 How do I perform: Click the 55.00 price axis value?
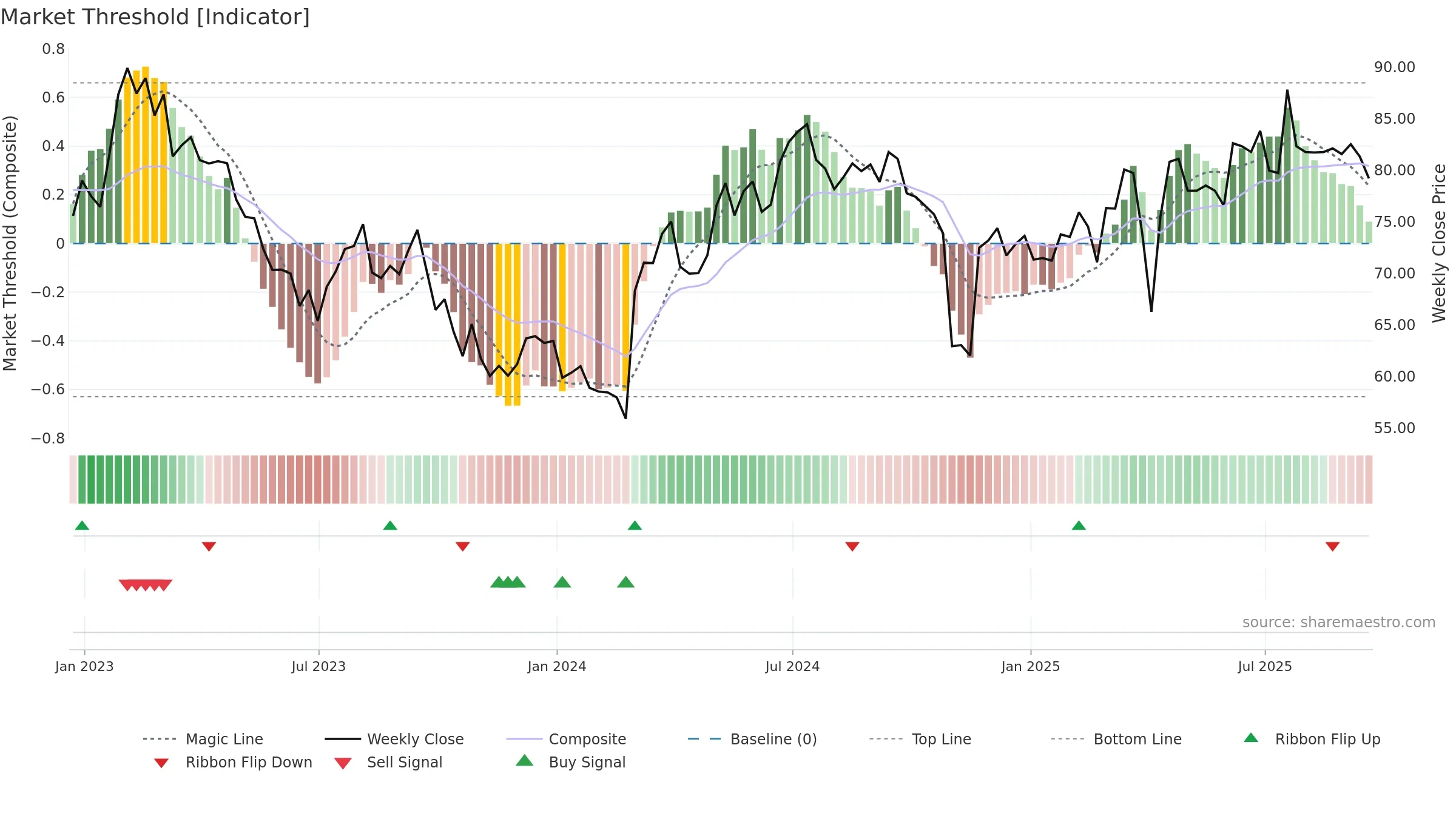coord(1395,428)
